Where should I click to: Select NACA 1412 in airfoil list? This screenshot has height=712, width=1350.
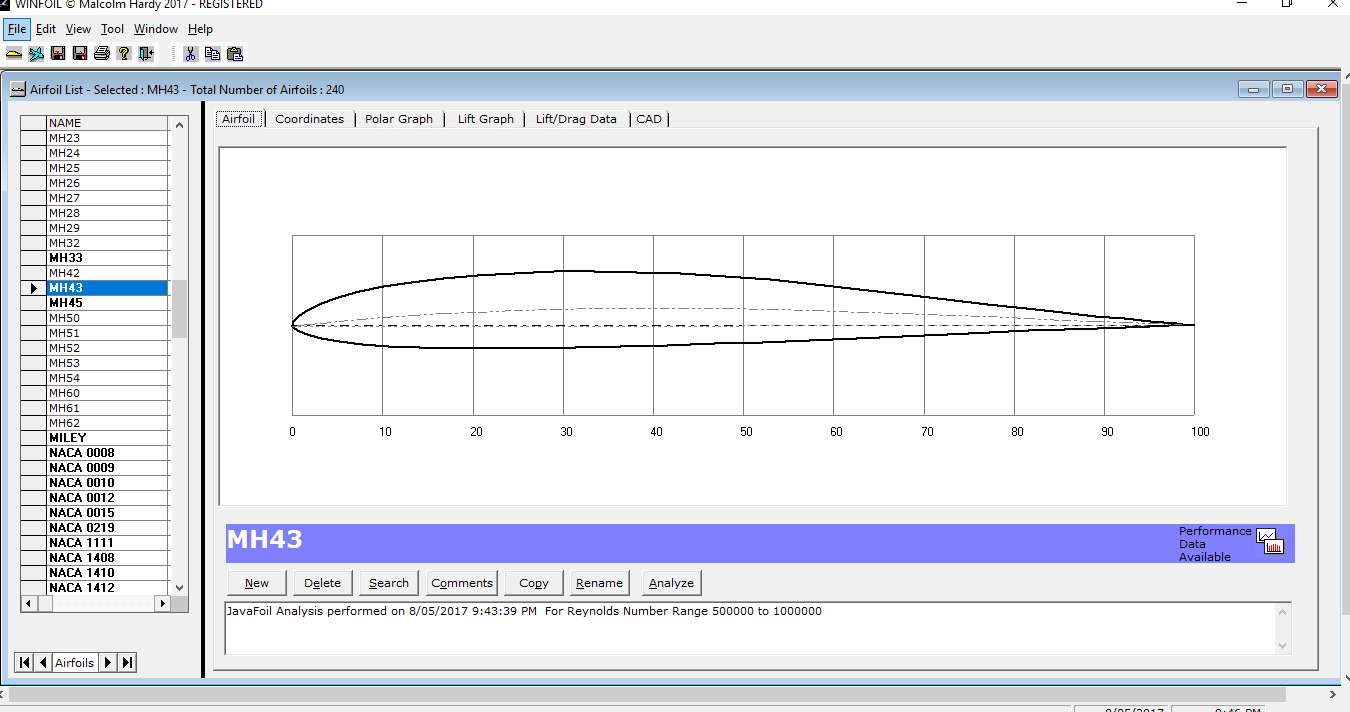(x=108, y=588)
